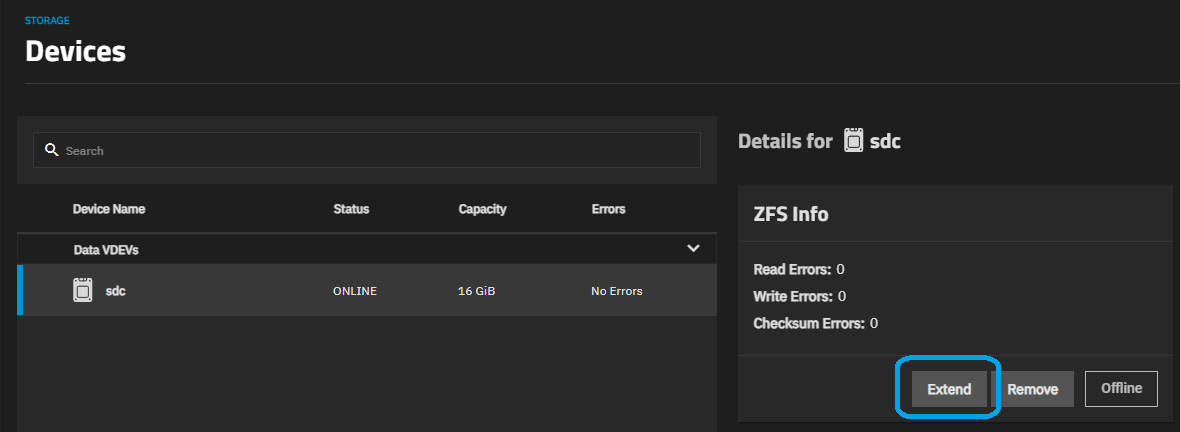Viewport: 1180px width, 432px height.
Task: Focus the device Search field
Action: [x=366, y=151]
